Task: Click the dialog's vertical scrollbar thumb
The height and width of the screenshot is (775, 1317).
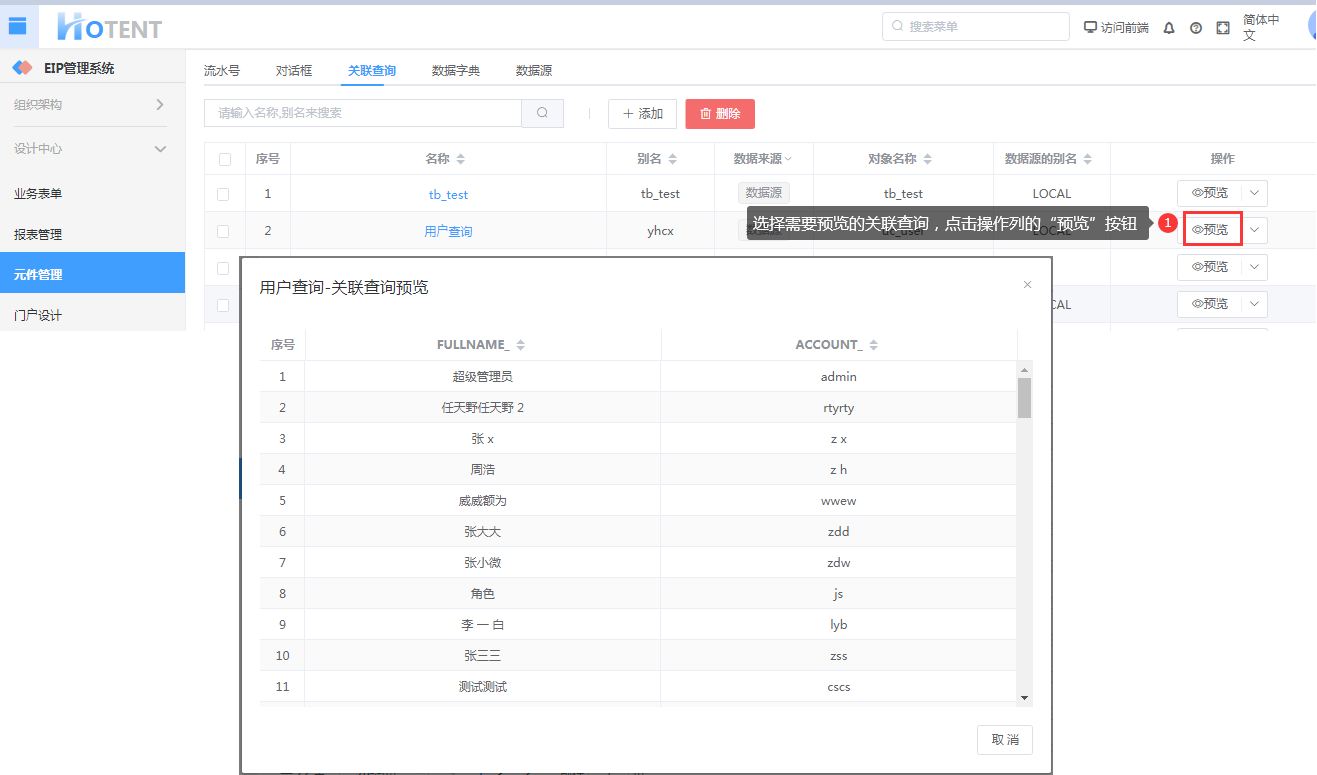Action: click(1024, 397)
